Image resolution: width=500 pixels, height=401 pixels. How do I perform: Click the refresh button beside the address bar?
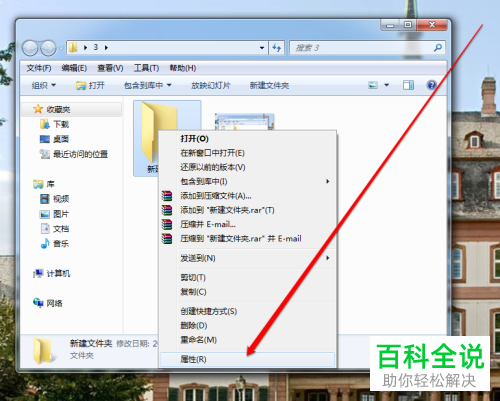[276, 48]
